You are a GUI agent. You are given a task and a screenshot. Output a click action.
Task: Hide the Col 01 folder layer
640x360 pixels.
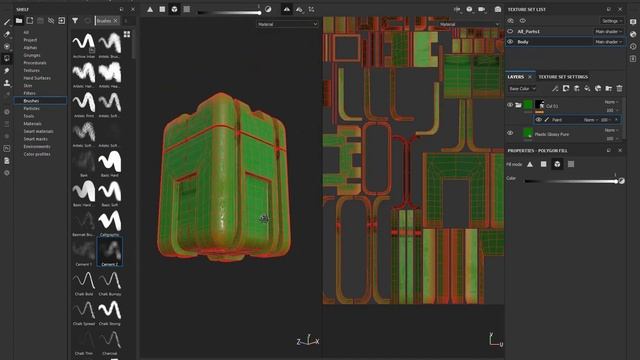pos(510,105)
